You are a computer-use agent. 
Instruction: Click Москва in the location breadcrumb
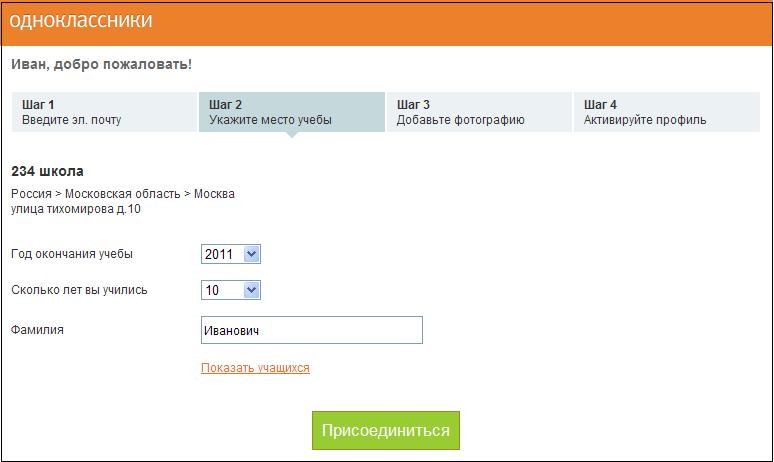coord(214,194)
